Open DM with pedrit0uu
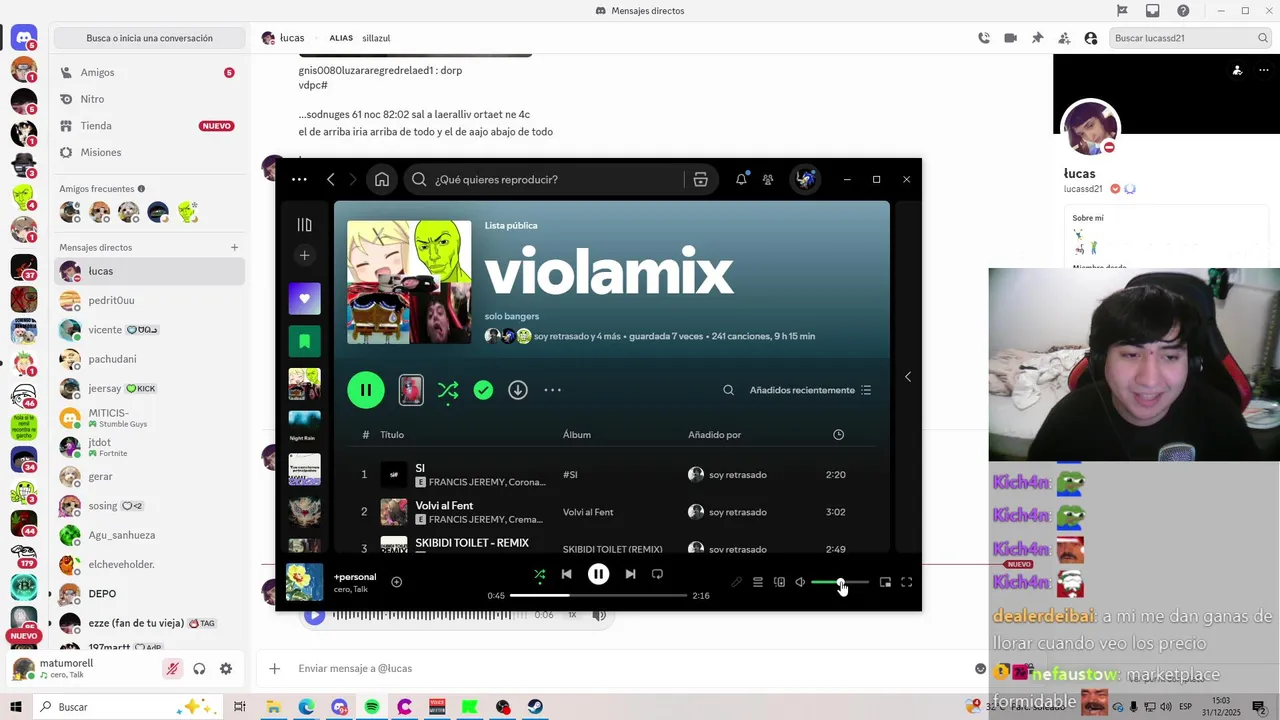The width and height of the screenshot is (1280, 720). tap(149, 300)
